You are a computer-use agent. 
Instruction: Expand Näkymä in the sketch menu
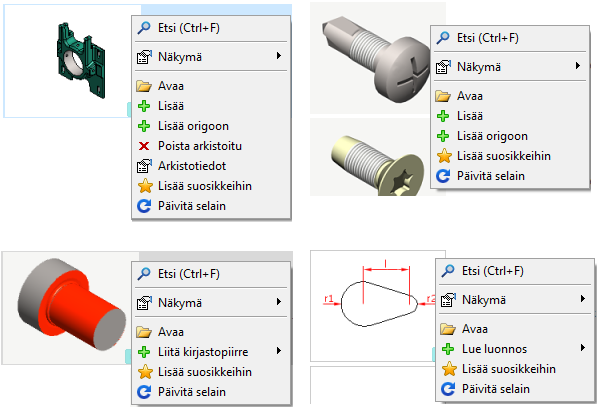coord(582,299)
